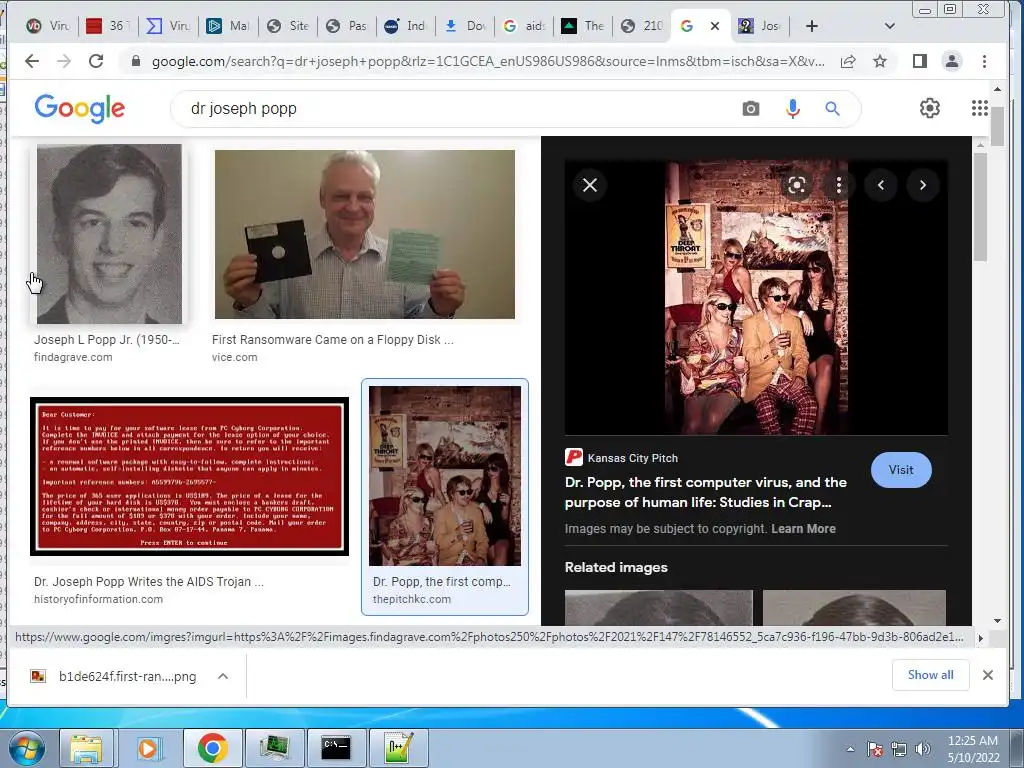Go back to previous page
This screenshot has height=768, width=1024.
tap(31, 61)
